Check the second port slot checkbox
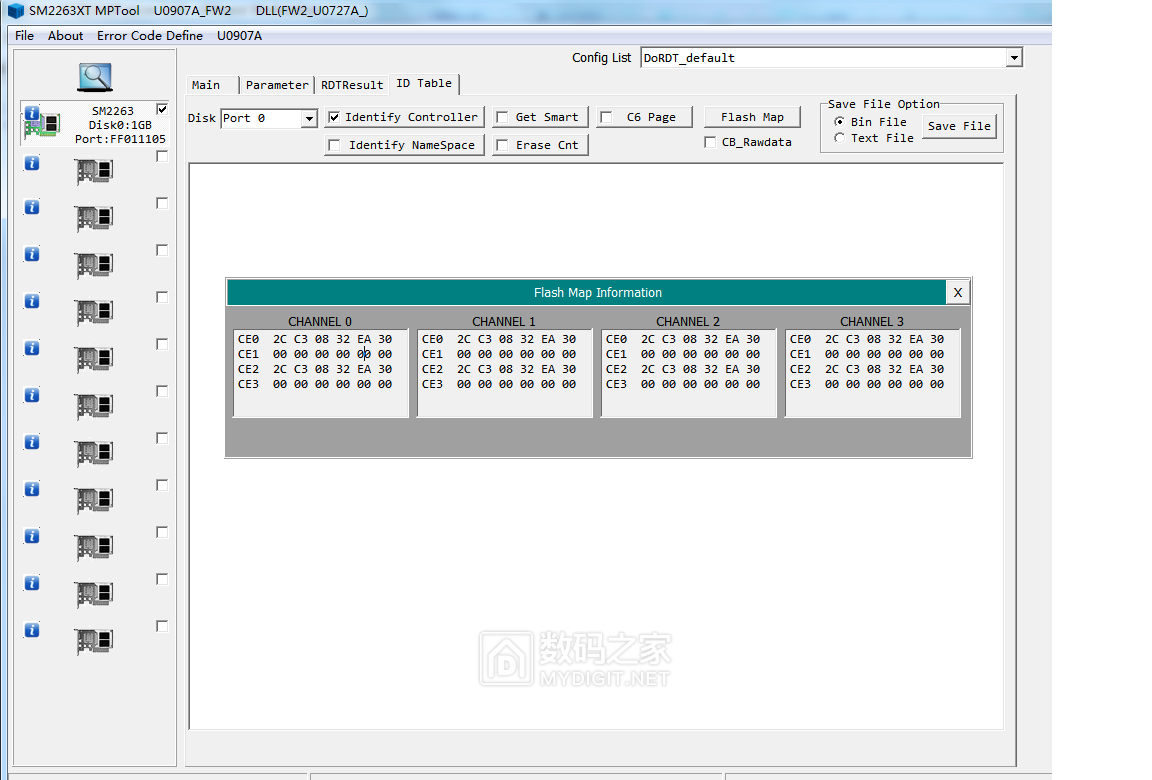Screen dimensions: 1152x780 pos(162,156)
